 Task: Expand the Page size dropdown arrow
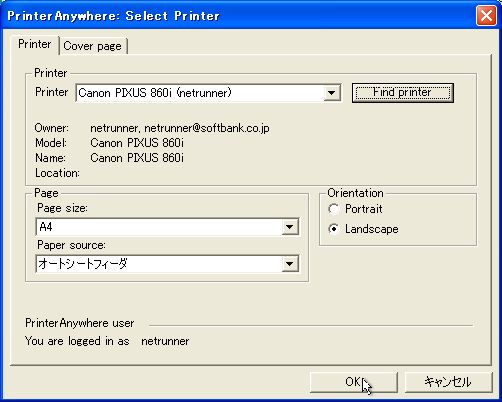click(289, 227)
